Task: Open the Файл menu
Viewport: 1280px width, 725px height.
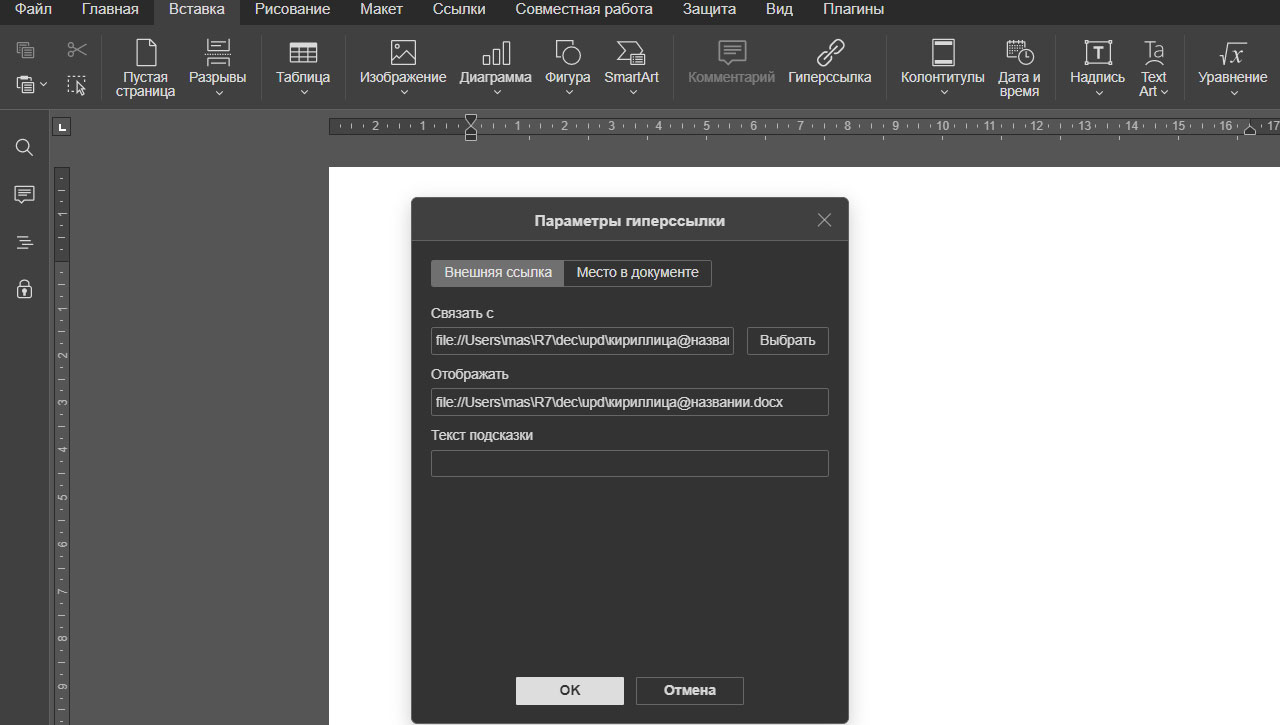Action: [33, 10]
